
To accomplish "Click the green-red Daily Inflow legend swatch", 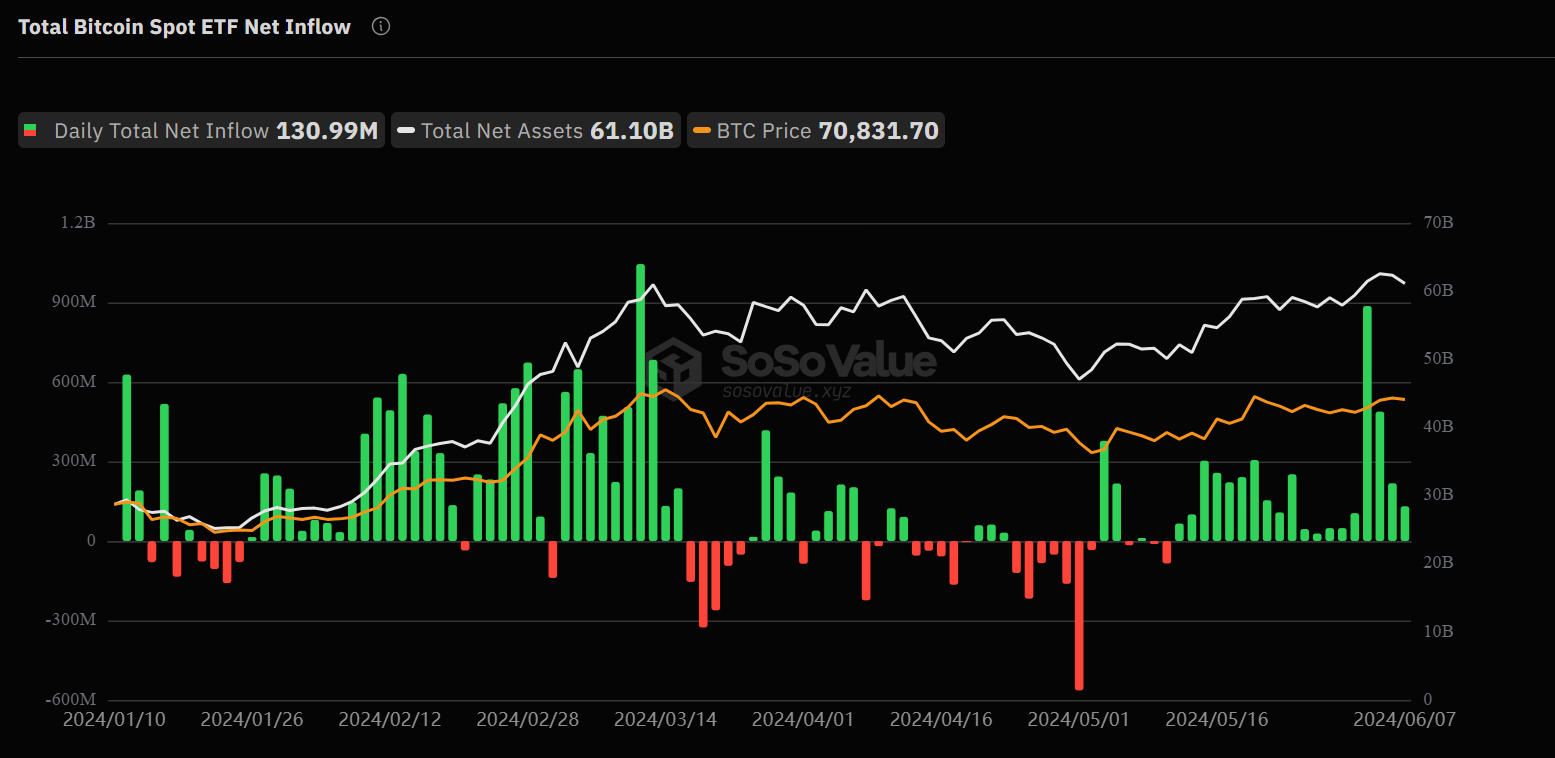I will [x=31, y=131].
